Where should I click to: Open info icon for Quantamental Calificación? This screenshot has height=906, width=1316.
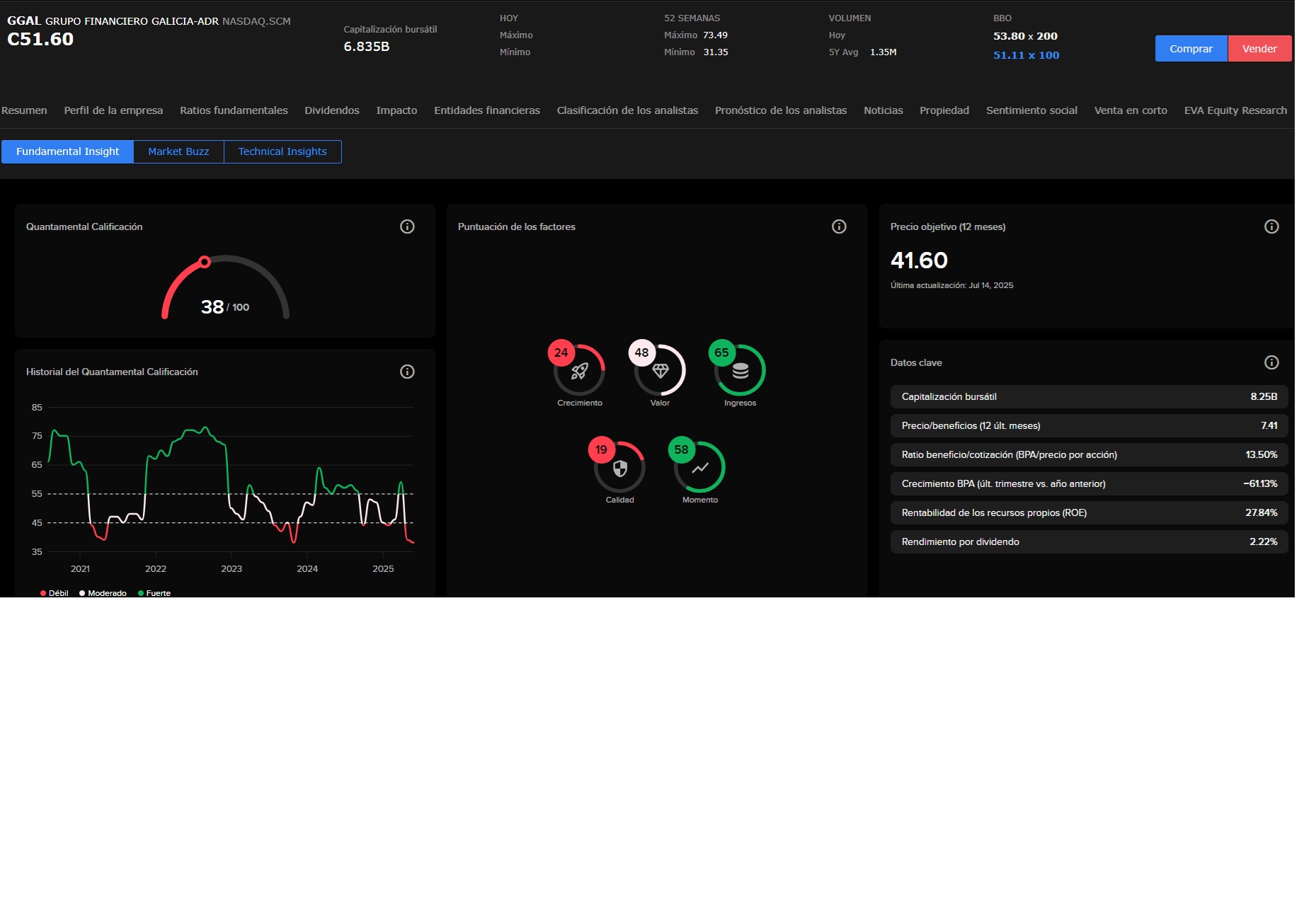tap(407, 226)
